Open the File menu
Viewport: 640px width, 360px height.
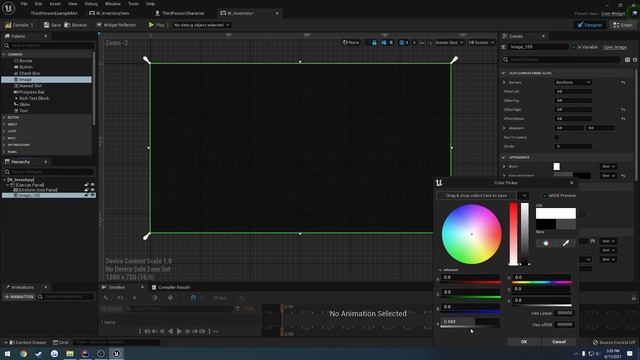24,4
